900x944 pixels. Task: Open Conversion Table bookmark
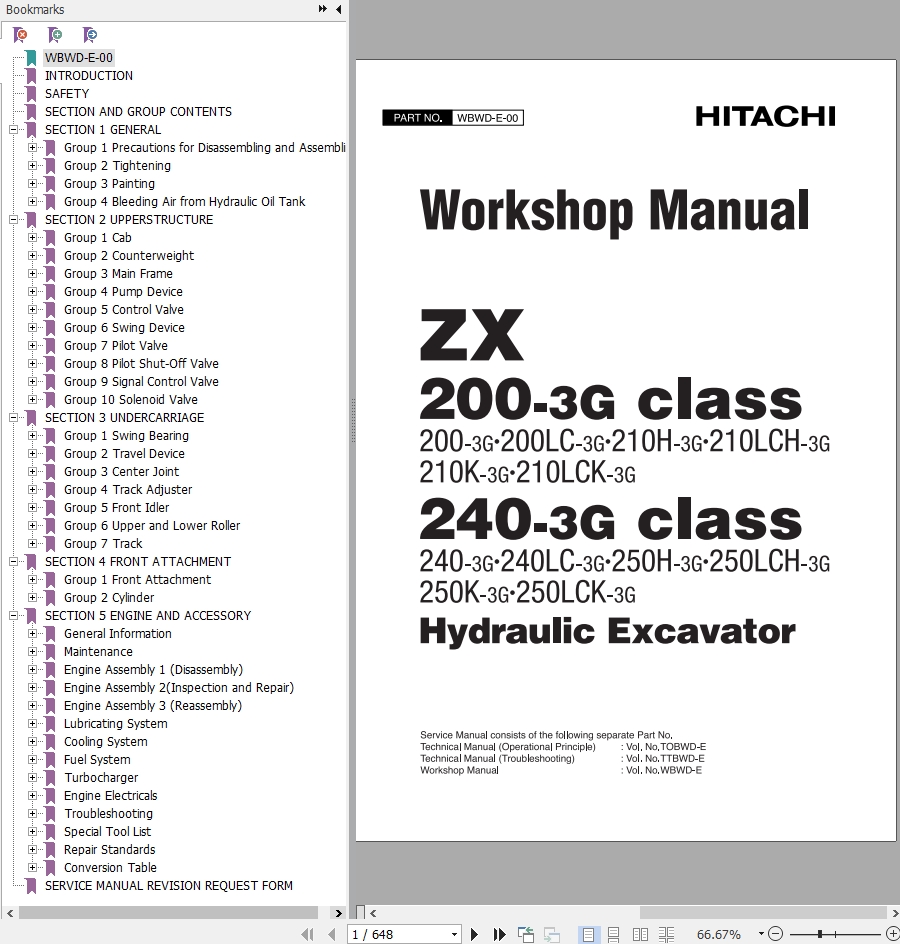[110, 868]
